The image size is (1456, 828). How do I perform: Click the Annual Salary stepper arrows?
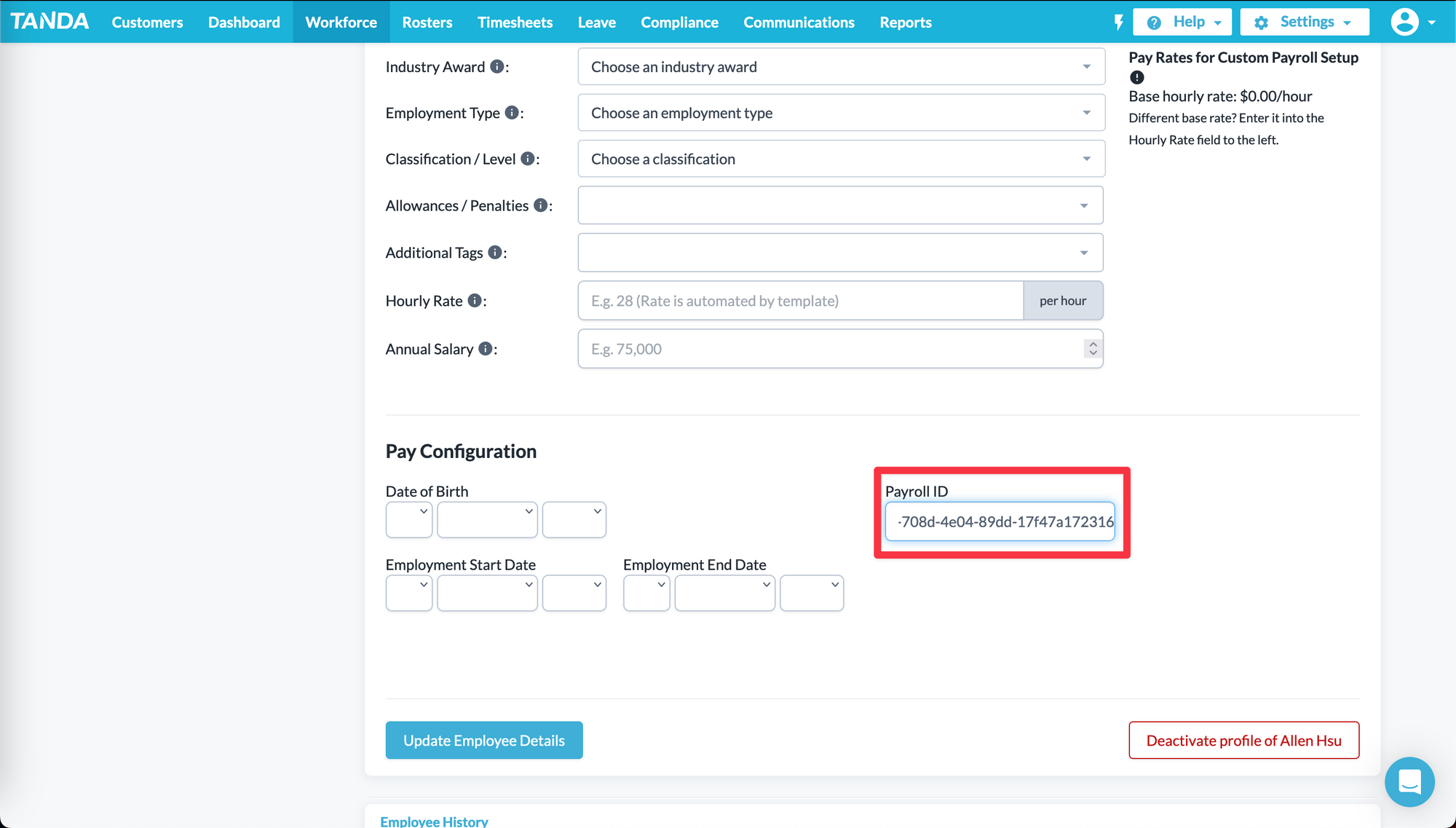[x=1093, y=349]
